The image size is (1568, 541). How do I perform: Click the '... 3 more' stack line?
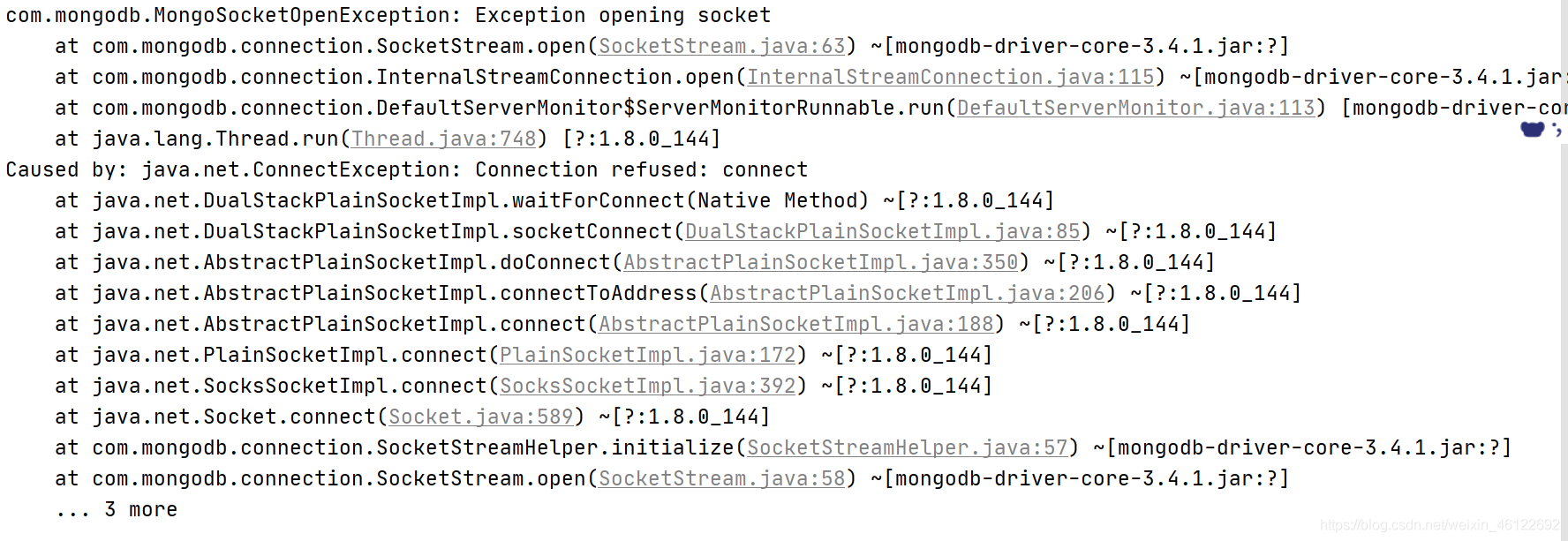117,509
